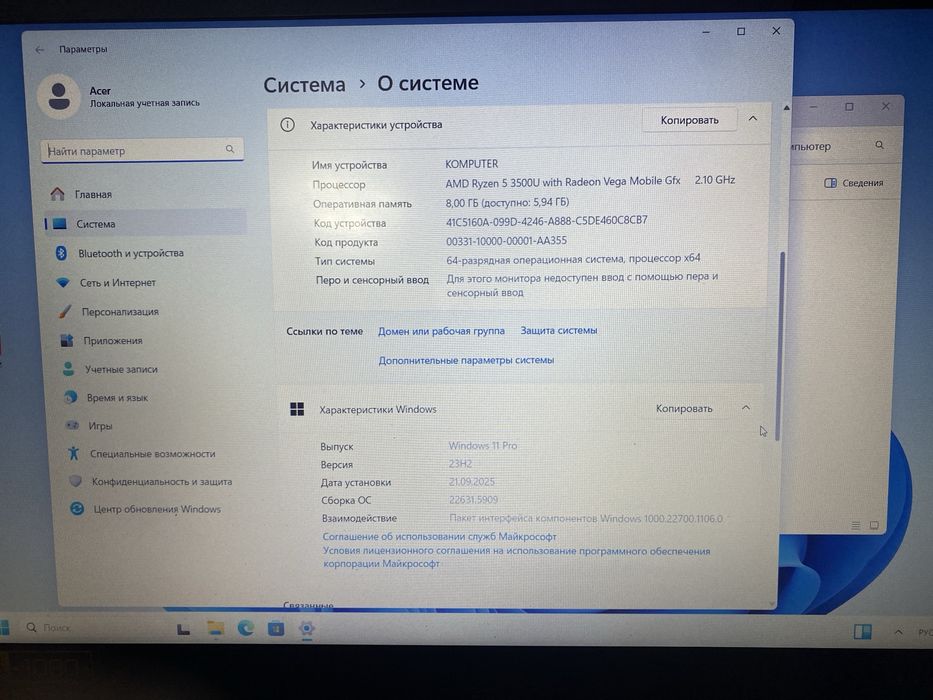The image size is (933, 700).
Task: Collapse the Характеристики Windows section
Action: pyautogui.click(x=746, y=408)
